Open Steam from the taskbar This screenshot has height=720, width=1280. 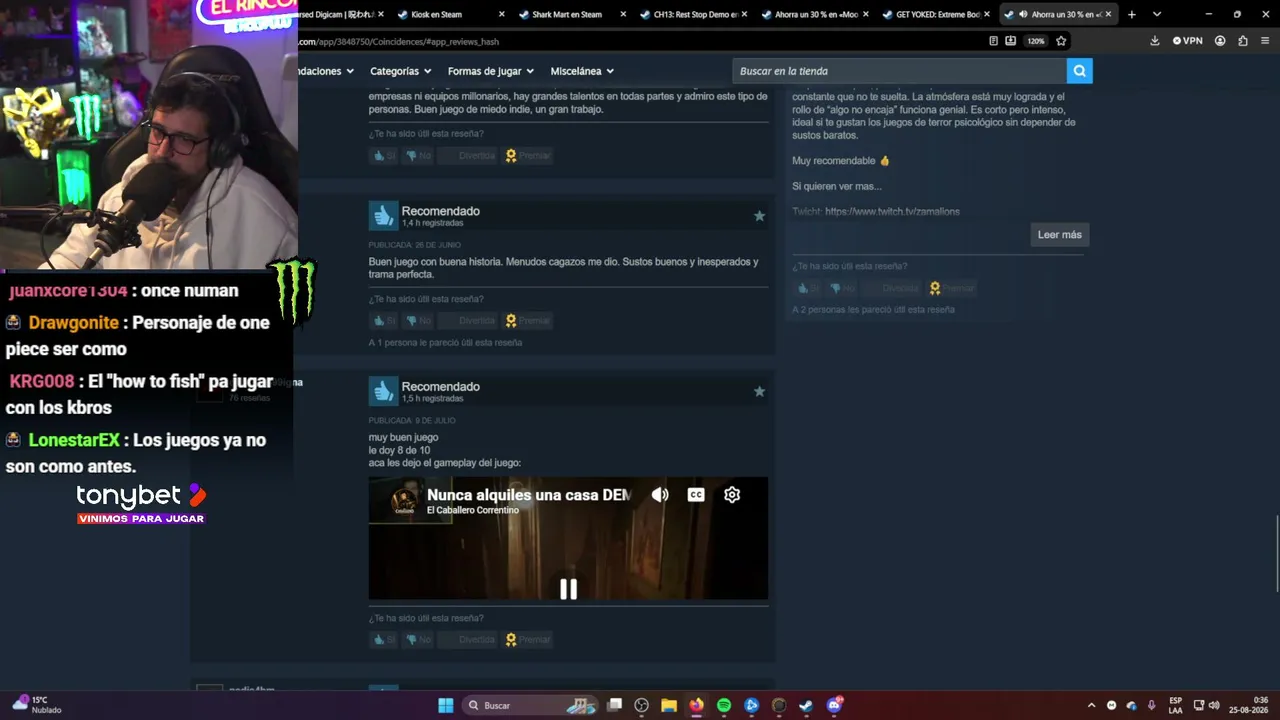(806, 705)
